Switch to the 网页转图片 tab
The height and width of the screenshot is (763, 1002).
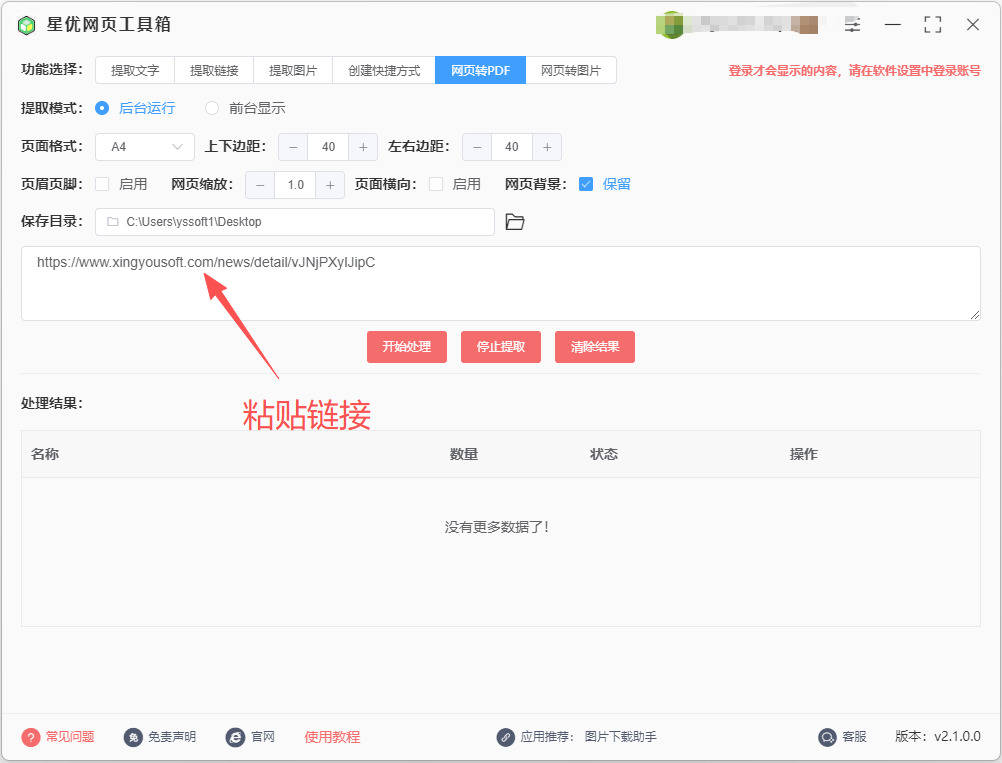click(571, 70)
